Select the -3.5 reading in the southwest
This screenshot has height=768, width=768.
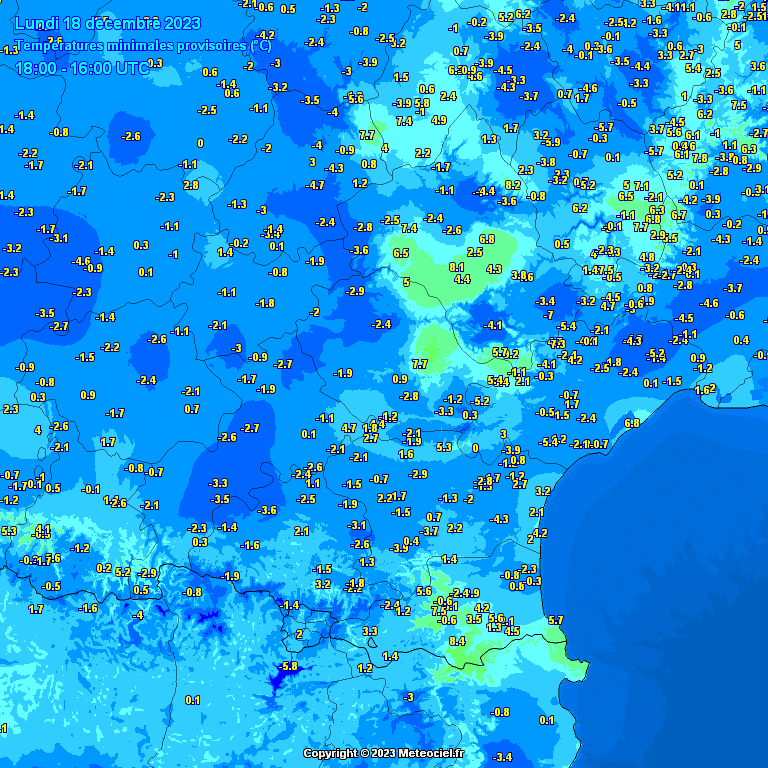pyautogui.click(x=221, y=498)
